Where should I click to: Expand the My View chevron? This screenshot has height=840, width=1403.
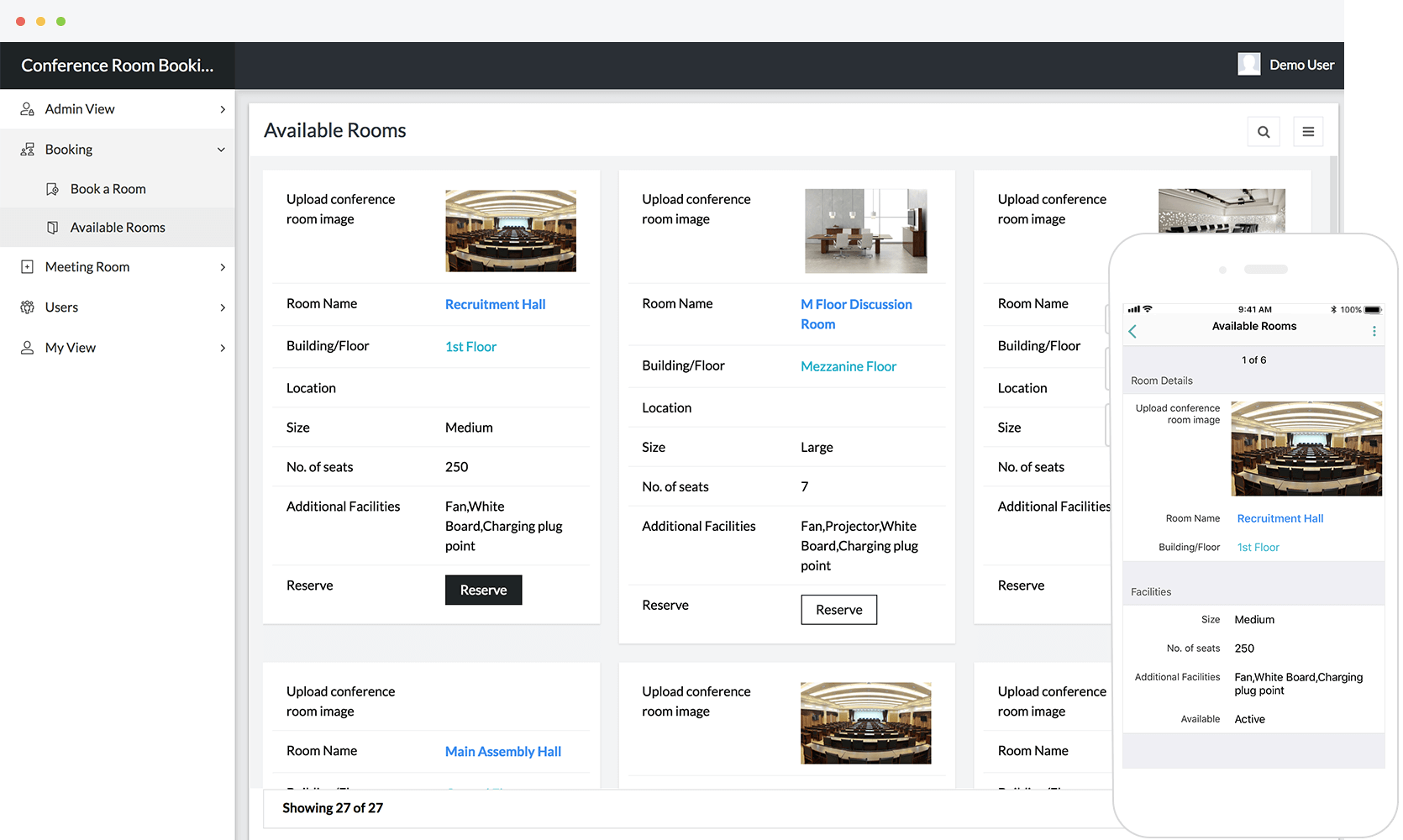[x=223, y=348]
